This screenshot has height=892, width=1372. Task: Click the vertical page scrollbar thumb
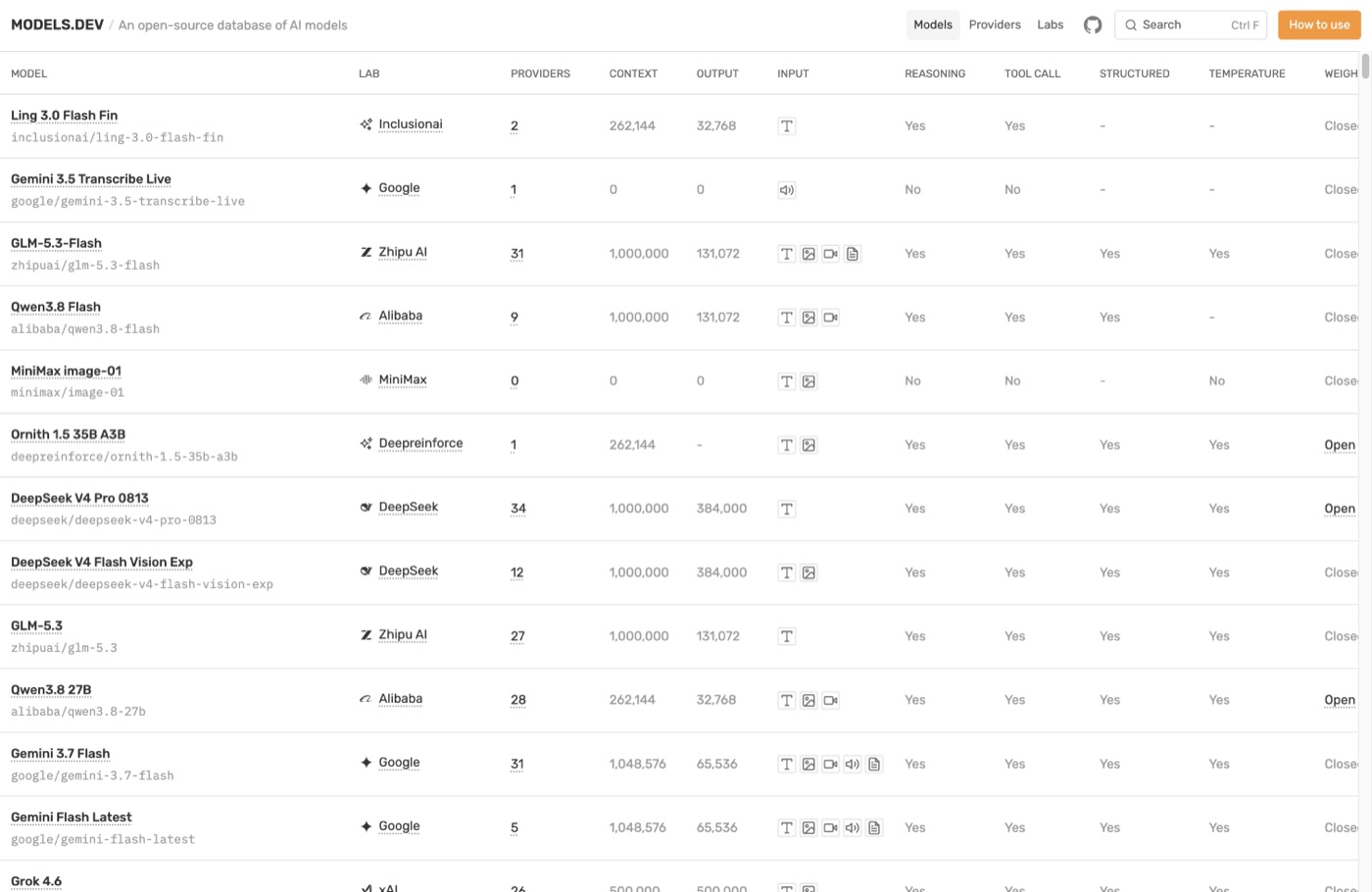[x=1365, y=67]
